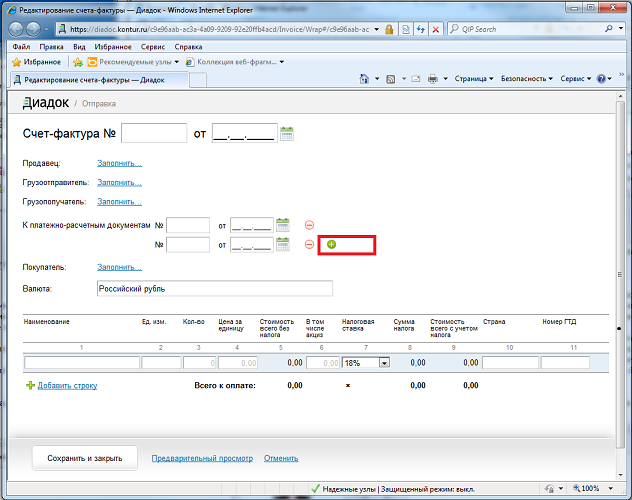Remove first payment document row
Image resolution: width=632 pixels, height=500 pixels.
coord(309,225)
